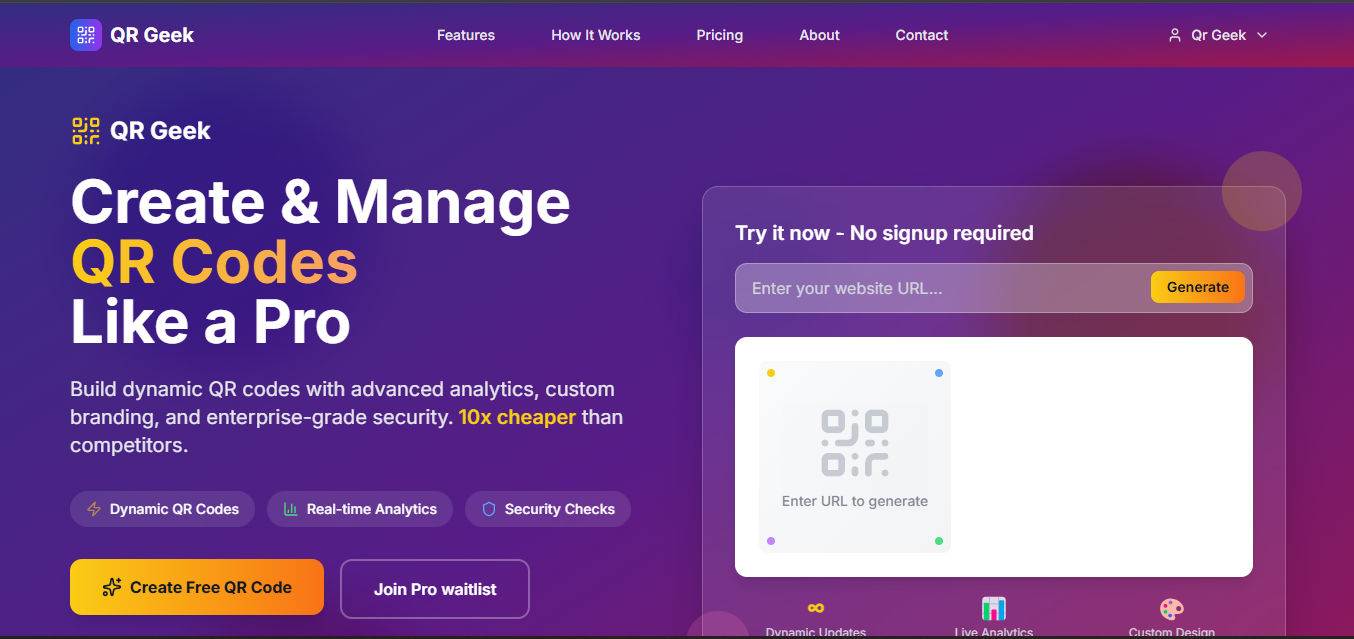The height and width of the screenshot is (639, 1354).
Task: Click the Live Analytics bar chart icon
Action: click(x=993, y=608)
